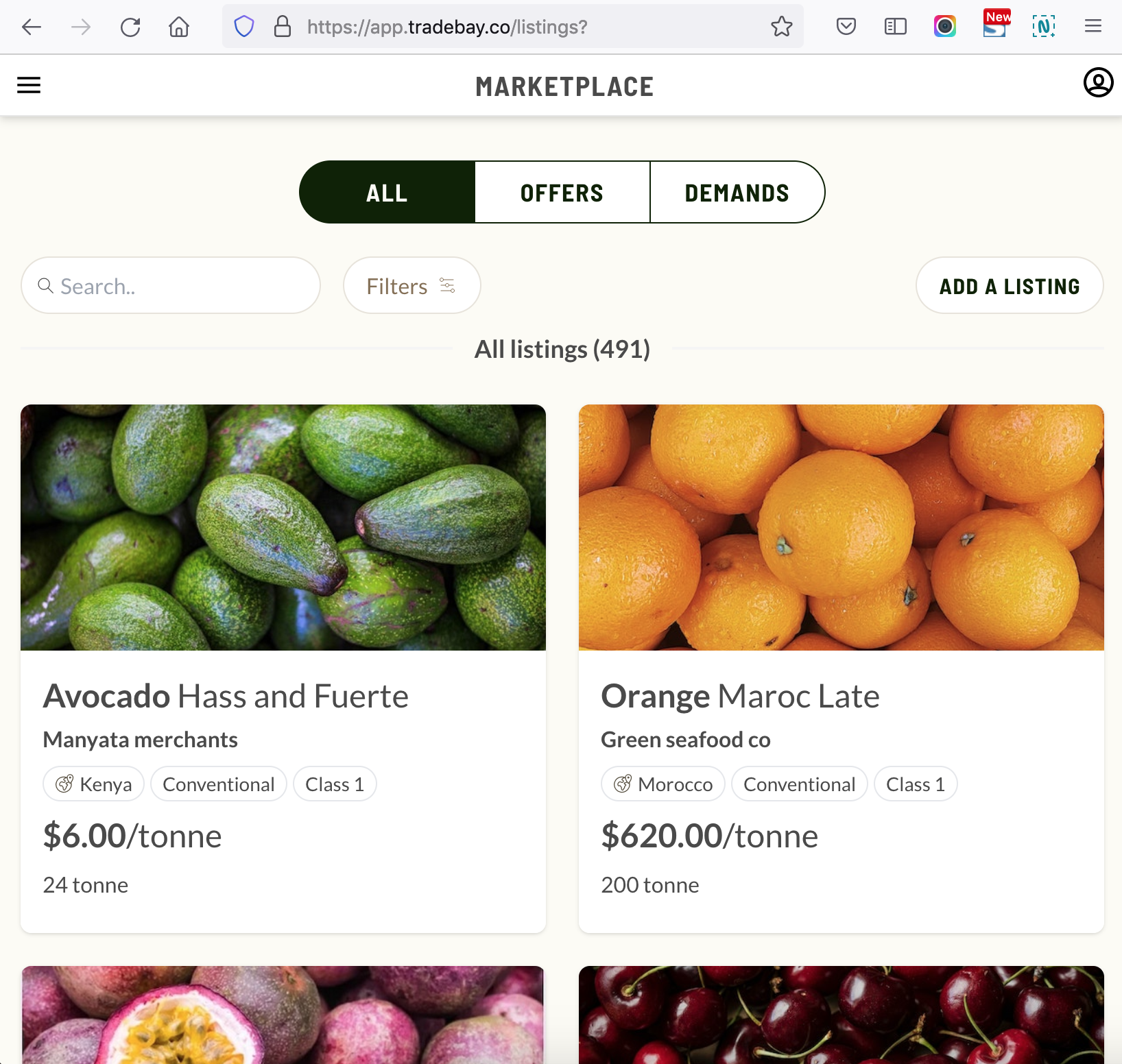
Task: Bookmark this page with the star icon
Action: (781, 27)
